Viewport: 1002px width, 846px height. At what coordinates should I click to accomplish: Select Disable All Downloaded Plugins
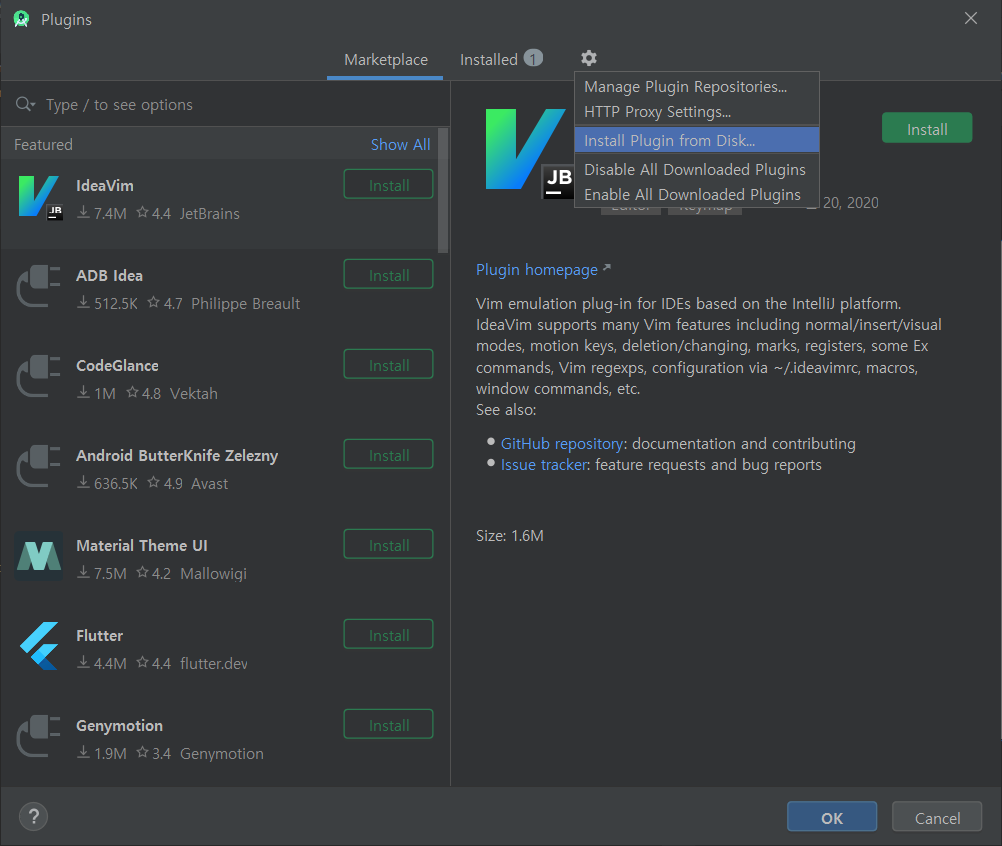click(x=697, y=169)
